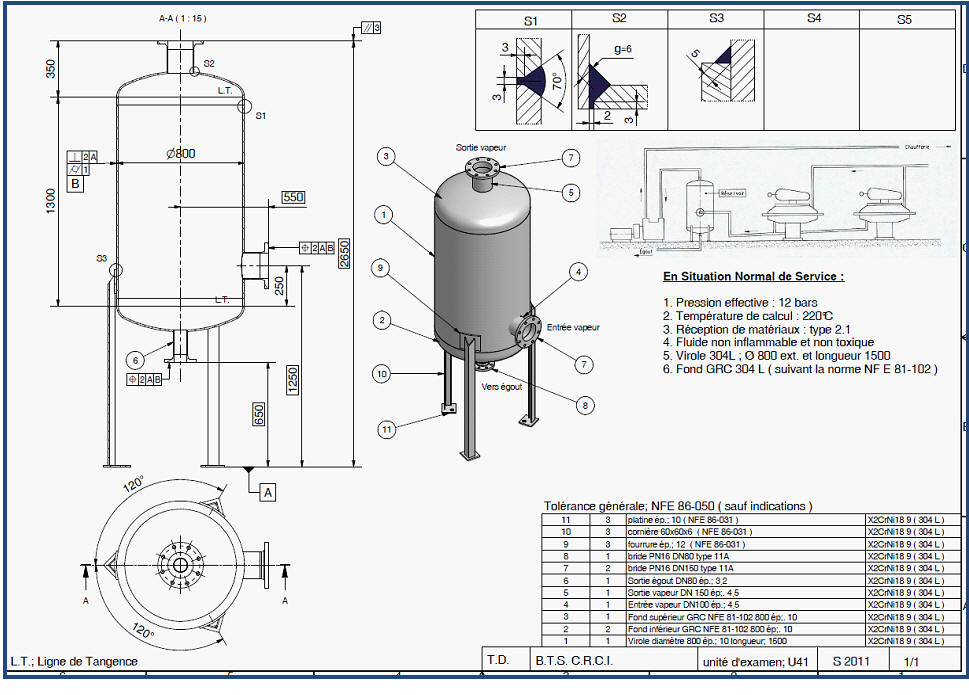Click row Fond supérieur GRC NFE 81-102

click(x=751, y=617)
